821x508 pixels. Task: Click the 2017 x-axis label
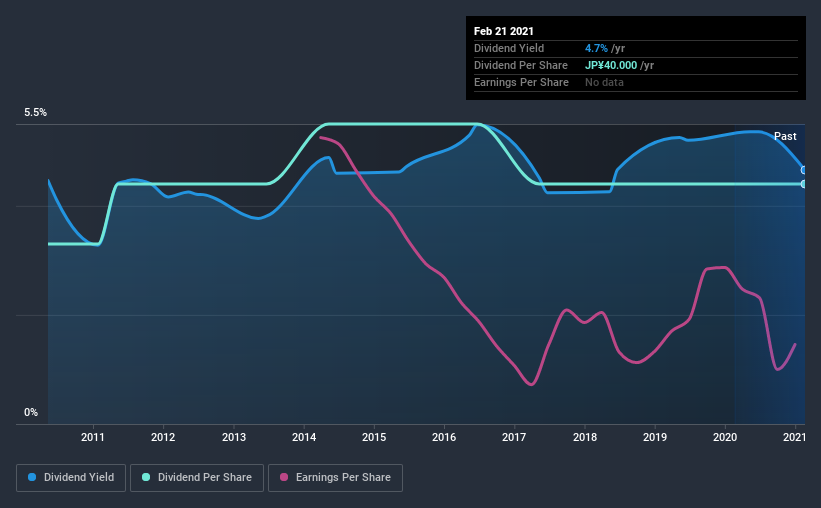tap(514, 437)
